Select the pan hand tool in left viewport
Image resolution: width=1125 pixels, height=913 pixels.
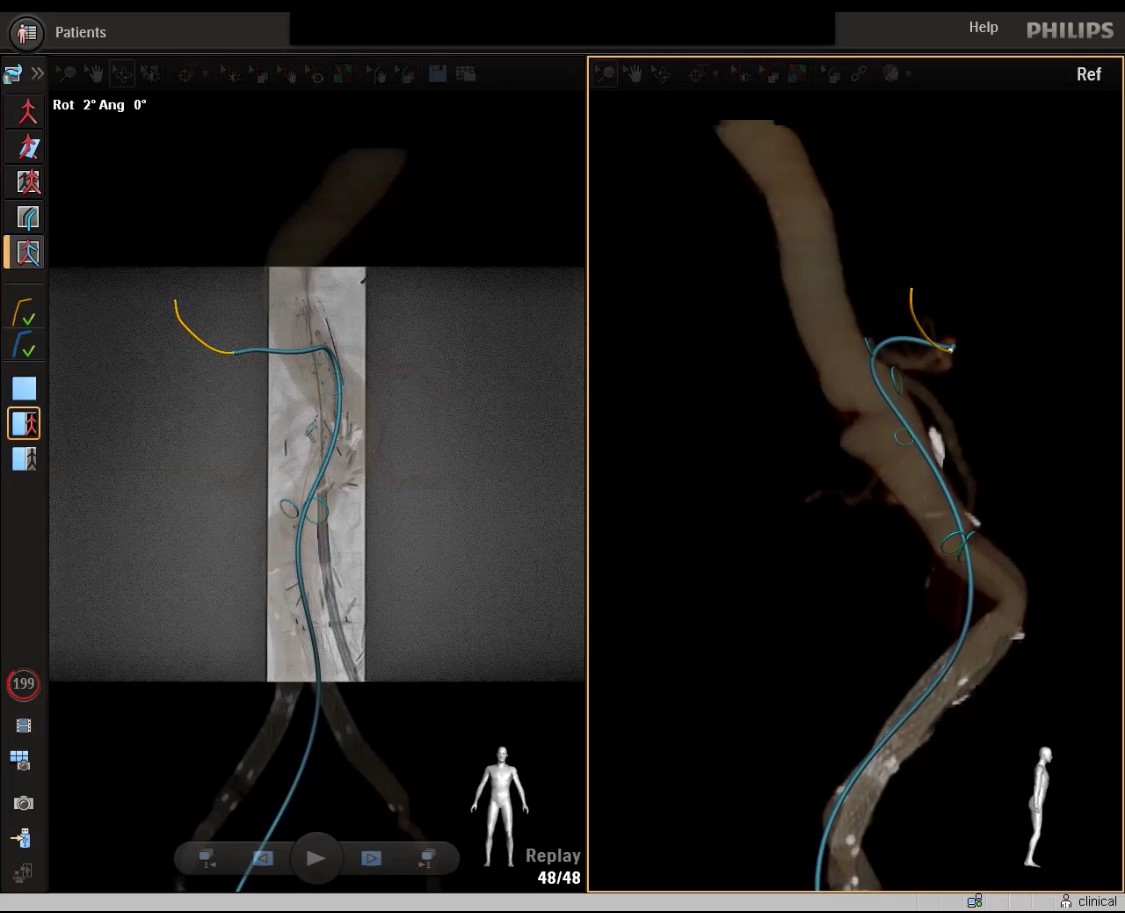(93, 73)
